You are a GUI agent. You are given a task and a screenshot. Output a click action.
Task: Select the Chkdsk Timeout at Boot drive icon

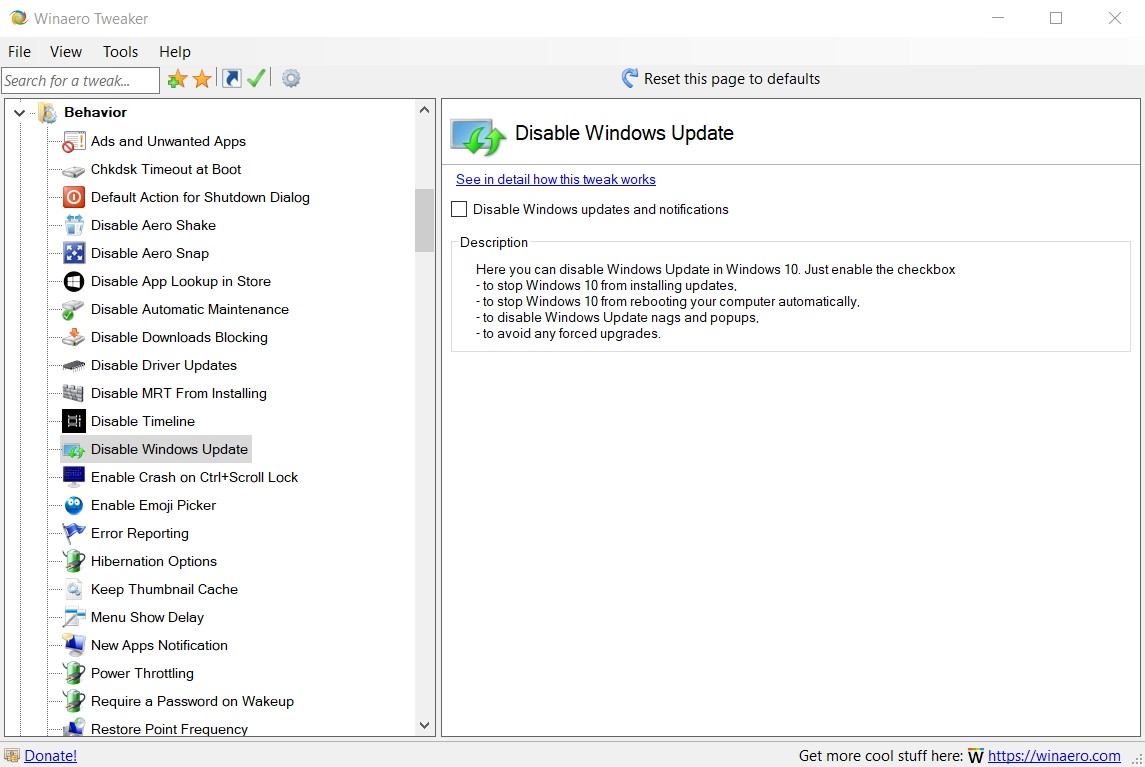(x=74, y=170)
